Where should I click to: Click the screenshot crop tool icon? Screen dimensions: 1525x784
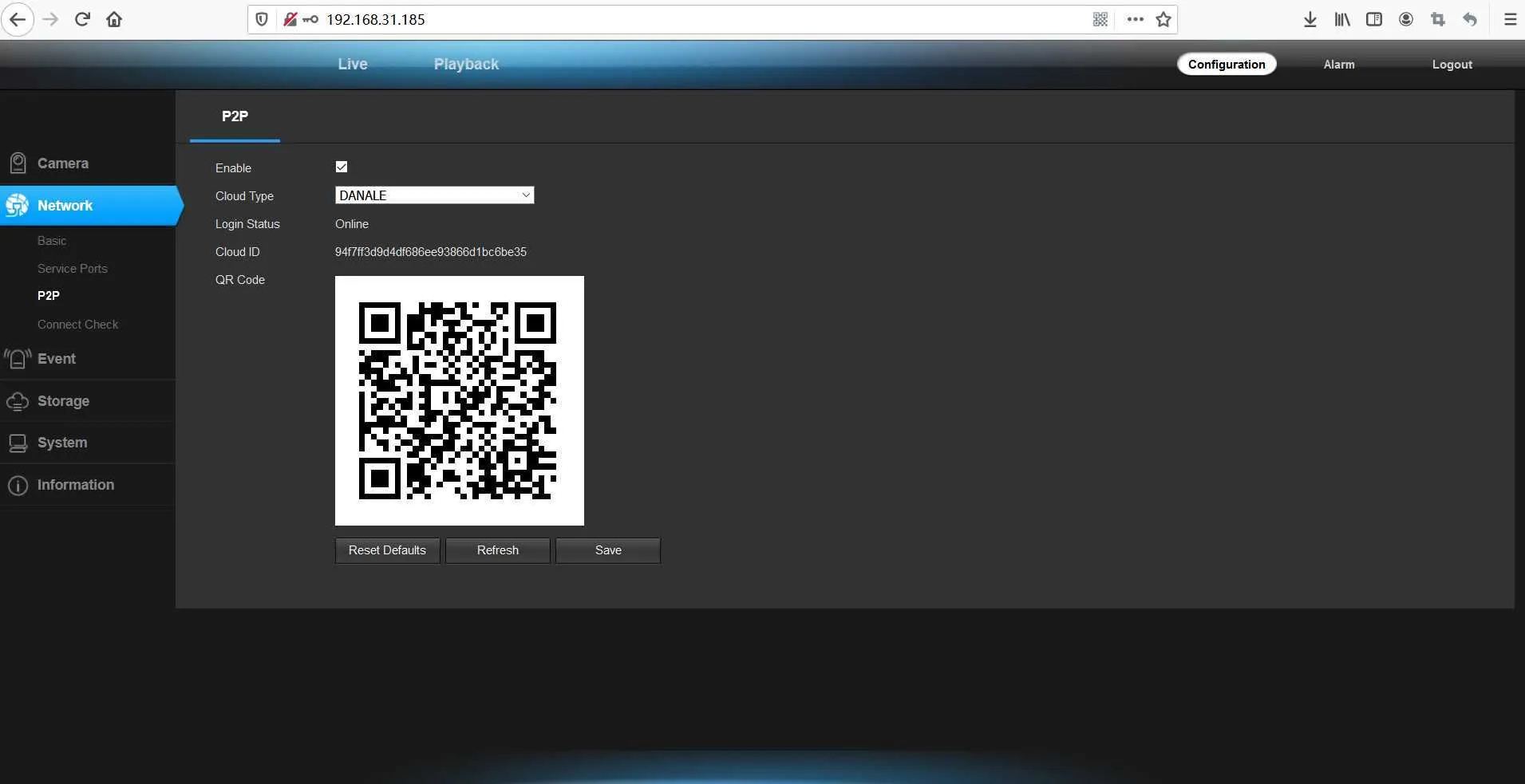click(x=1438, y=19)
